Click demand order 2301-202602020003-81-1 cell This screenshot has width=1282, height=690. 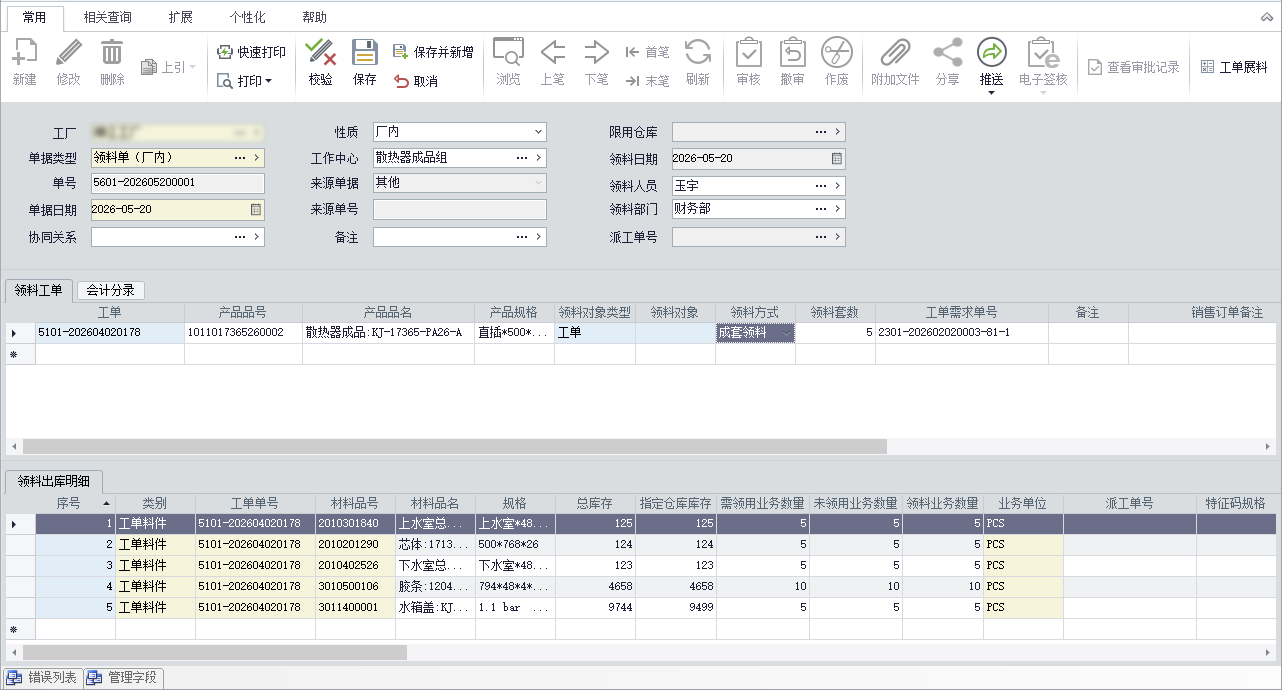961,333
